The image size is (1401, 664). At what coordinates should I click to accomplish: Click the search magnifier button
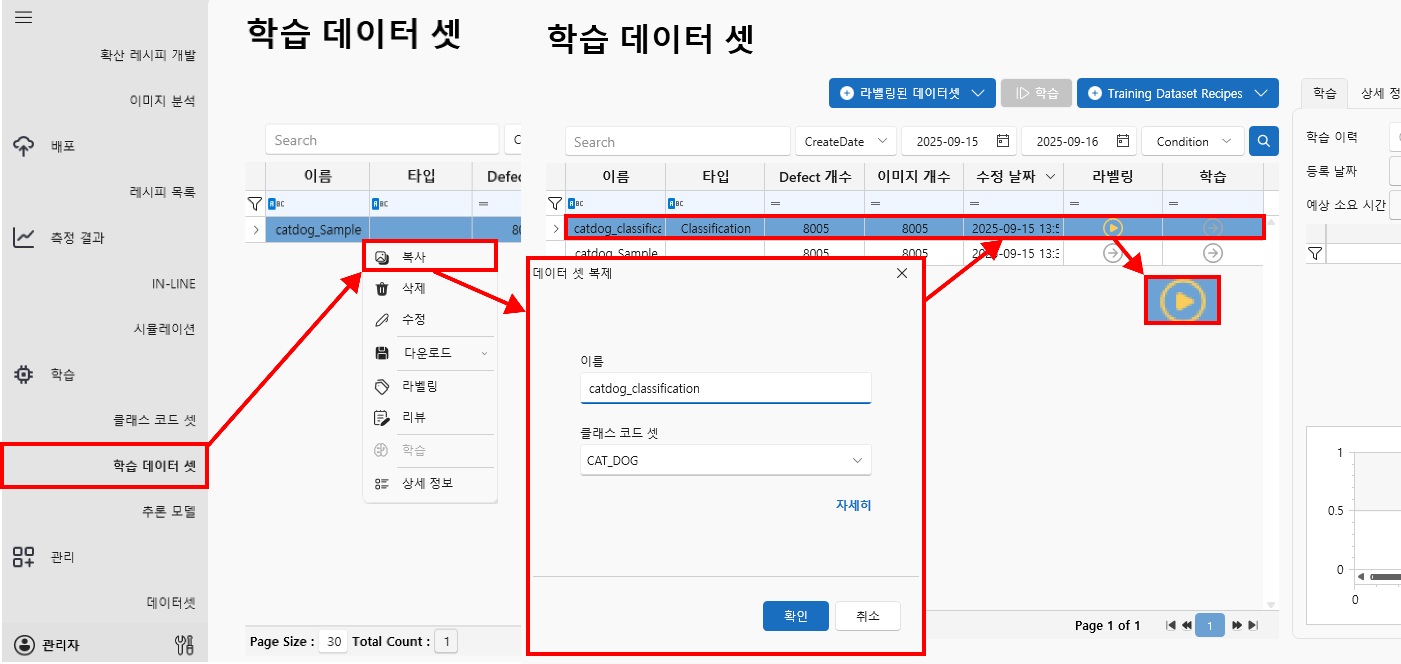1264,141
